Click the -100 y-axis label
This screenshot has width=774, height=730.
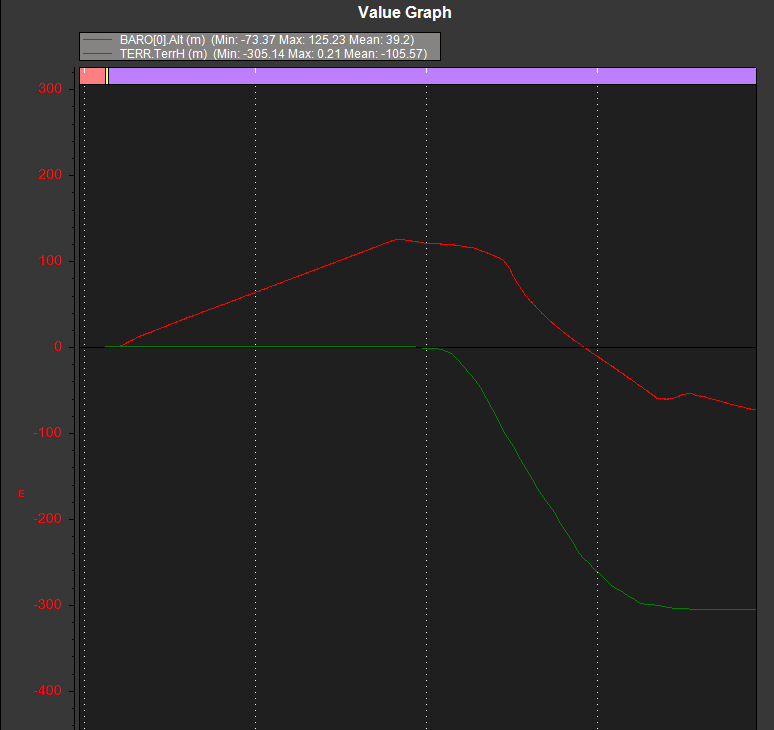coord(47,432)
